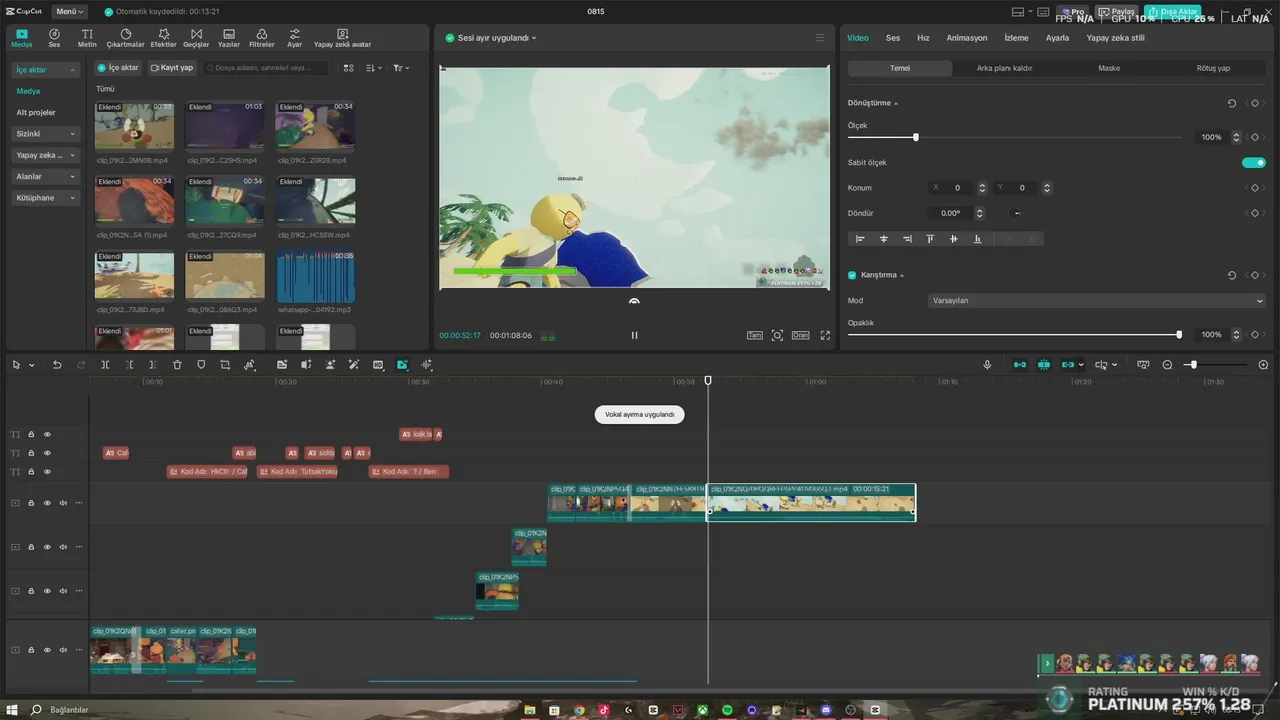Hide the topmost text track with eye icon
Screen dimensions: 1280x720
47,434
